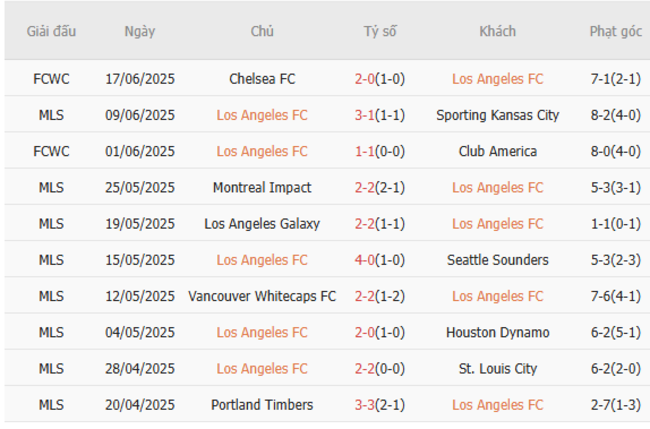
Task: Click the Club America team name
Action: point(497,151)
